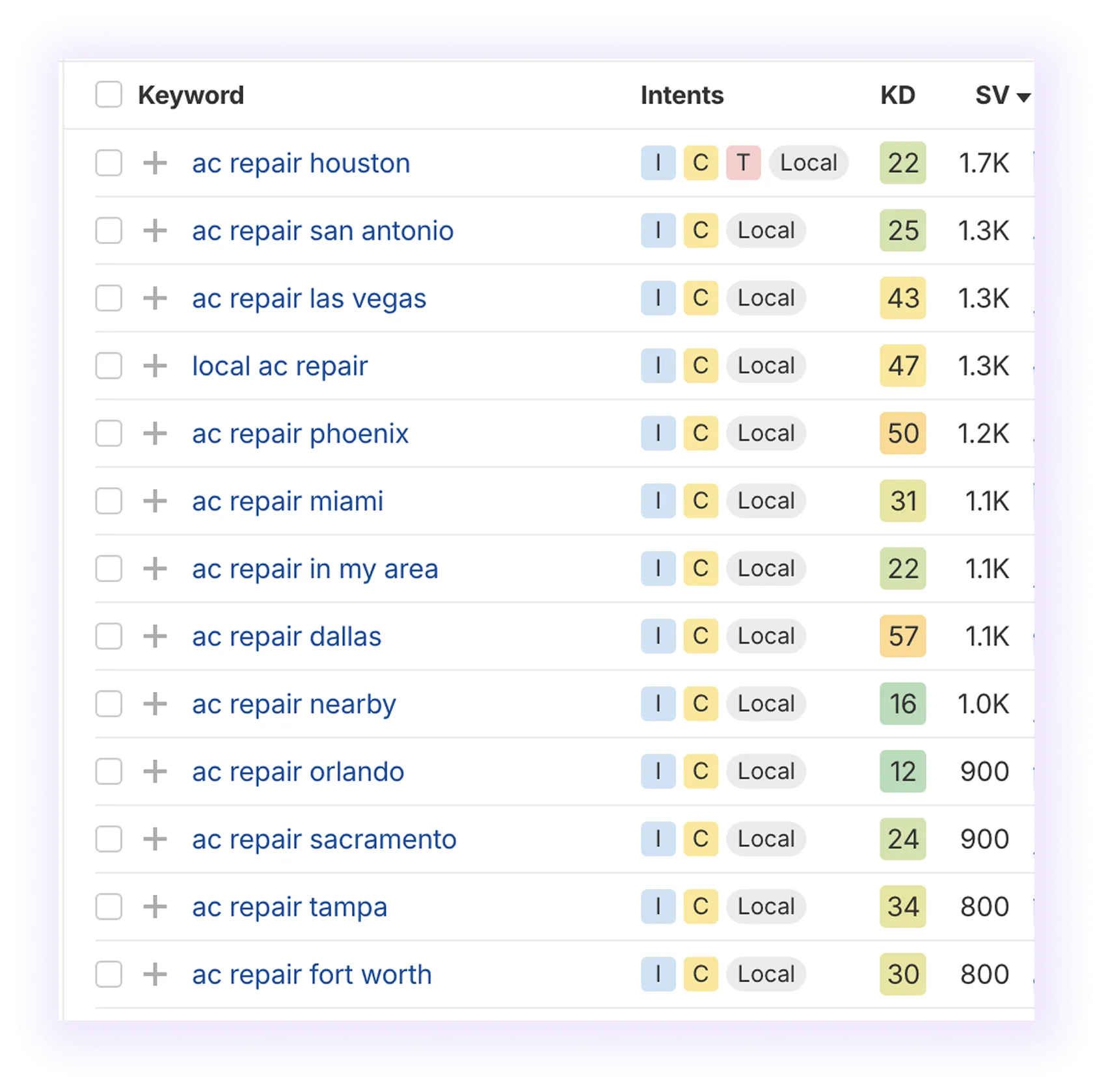Click the green KD score 16 badge
Image resolution: width=1106 pixels, height=1092 pixels.
902,704
